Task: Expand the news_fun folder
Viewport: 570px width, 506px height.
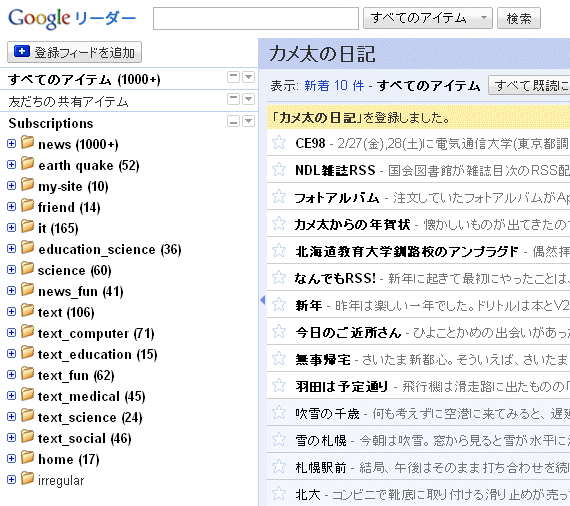Action: (12, 290)
